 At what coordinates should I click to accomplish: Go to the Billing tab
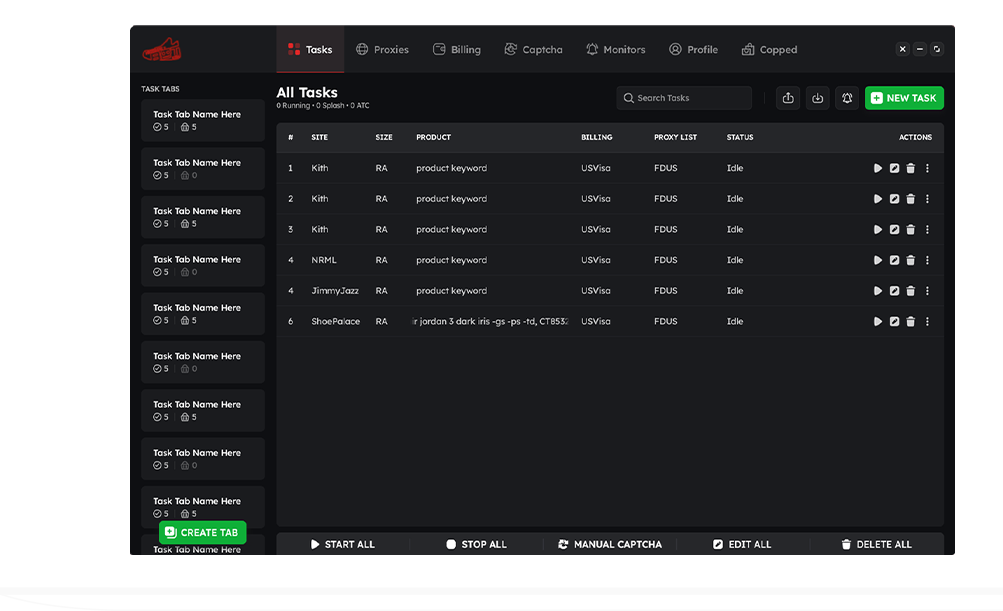pos(456,49)
